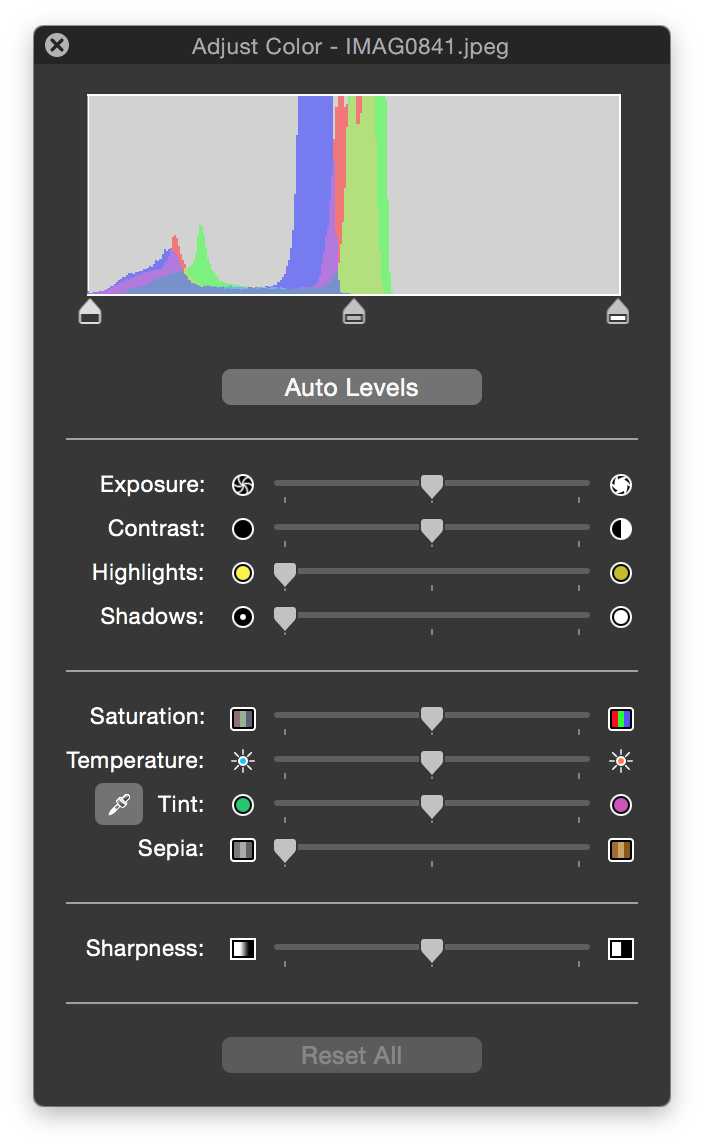Click the brown Sepia tone icon
This screenshot has width=704, height=1148.
(x=620, y=847)
